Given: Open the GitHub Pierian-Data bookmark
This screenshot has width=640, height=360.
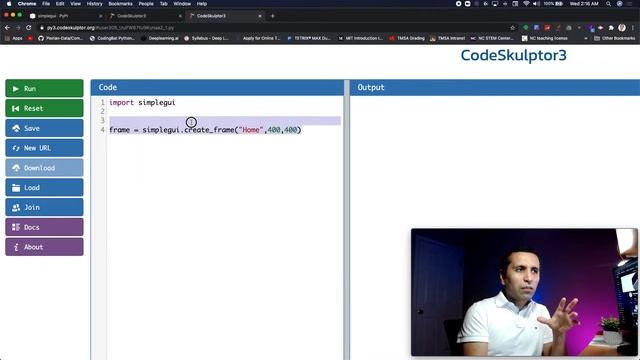Looking at the screenshot, I should tap(60, 38).
